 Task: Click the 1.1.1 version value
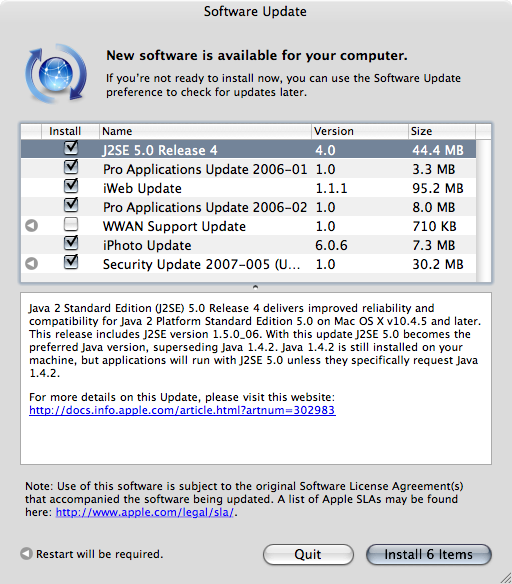pyautogui.click(x=331, y=188)
